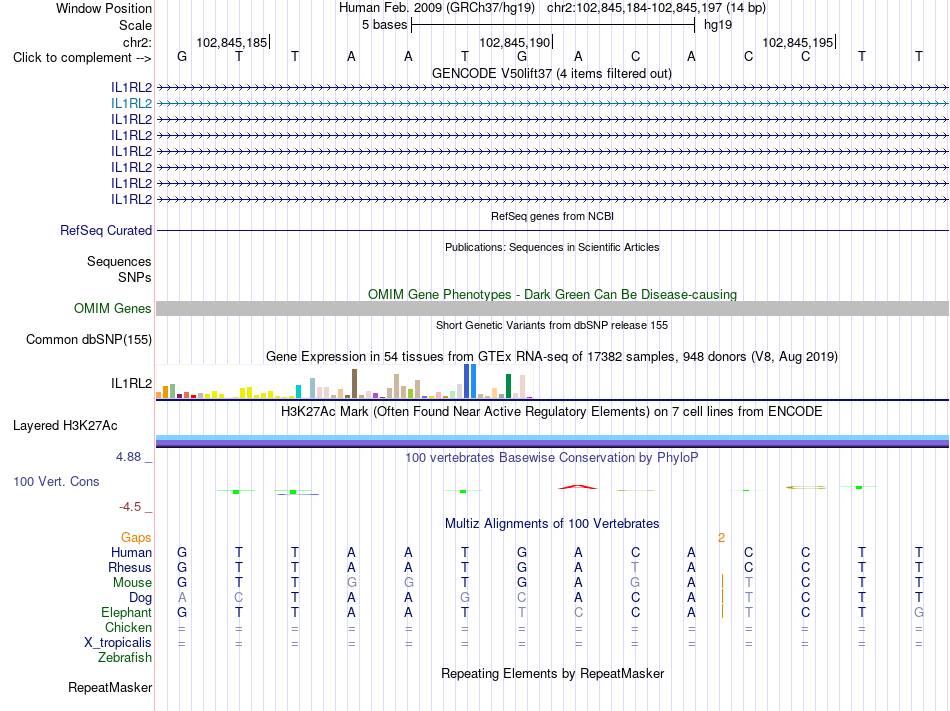Click the light-blue highlighted IL1RL2 transcript label
Image resolution: width=950 pixels, height=711 pixels.
tap(131, 104)
